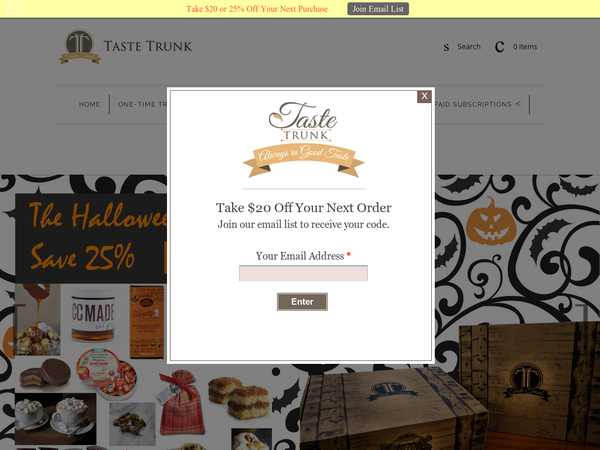Click the CC Made jar product image
This screenshot has height=450, width=600.
(93, 316)
